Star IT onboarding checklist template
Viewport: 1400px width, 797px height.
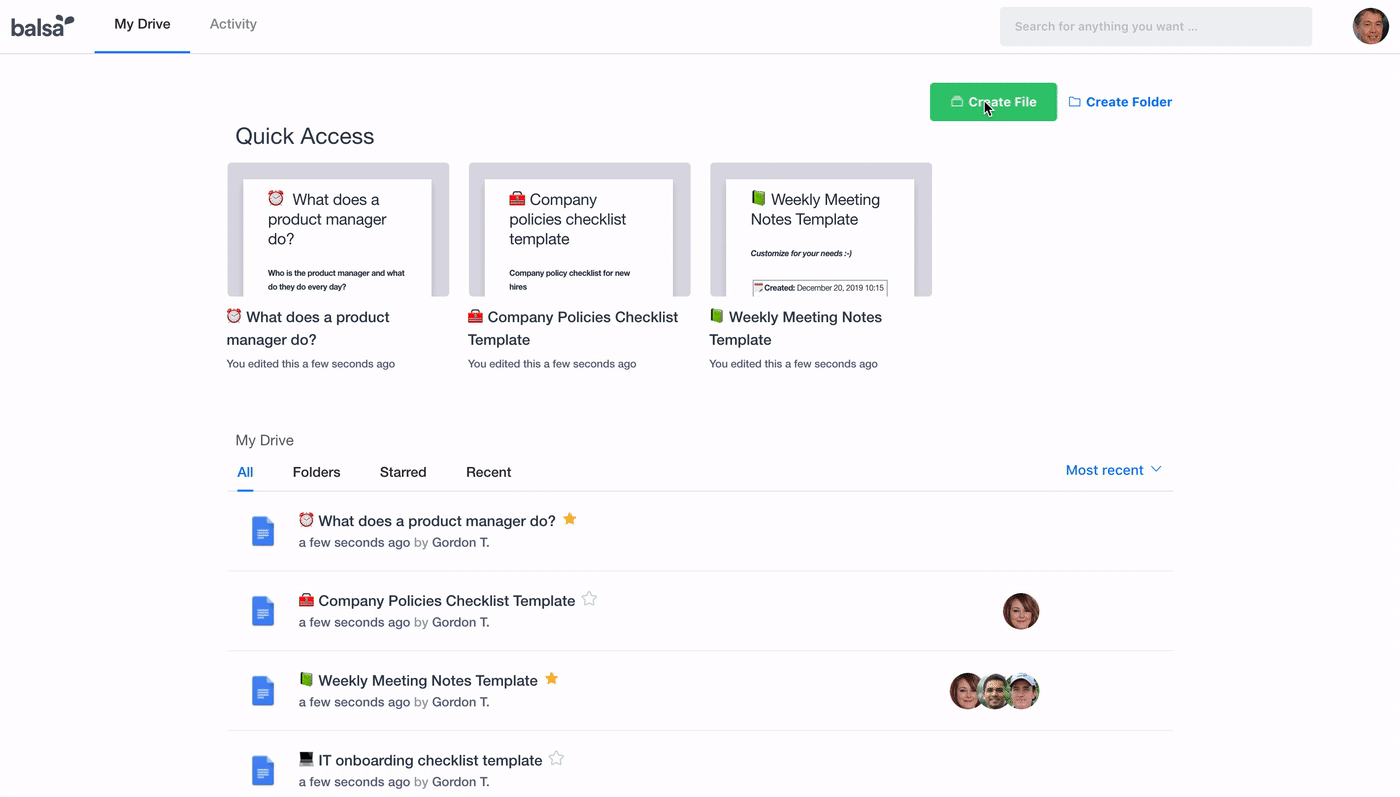click(556, 759)
